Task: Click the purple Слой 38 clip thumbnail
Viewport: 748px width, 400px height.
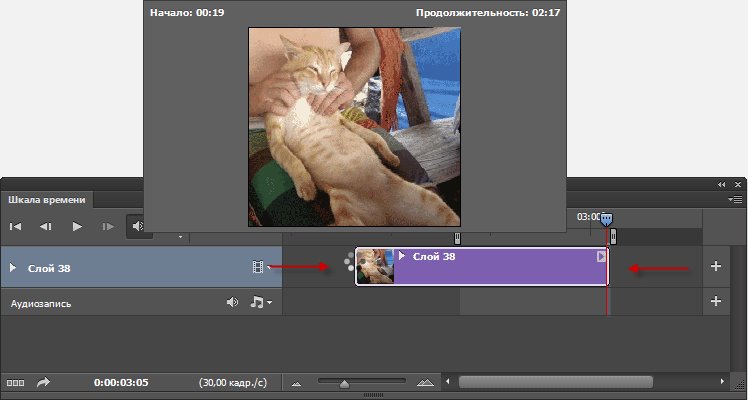Action: click(x=375, y=267)
